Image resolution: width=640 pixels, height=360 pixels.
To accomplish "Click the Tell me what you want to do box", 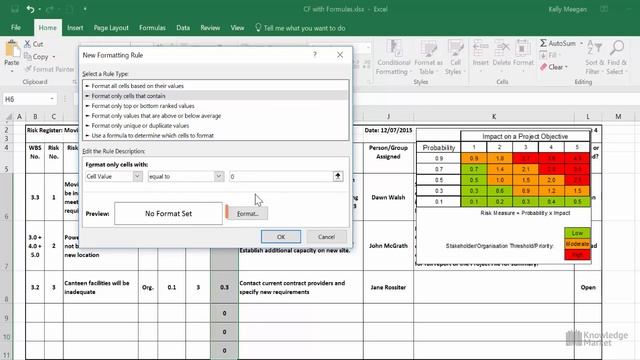I will click(304, 28).
